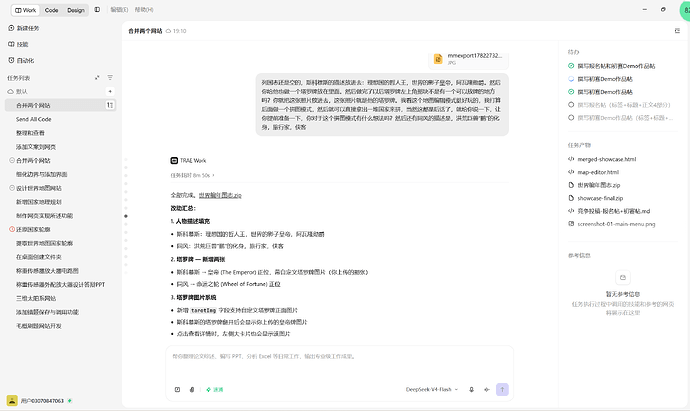690x411 pixels.
Task: Open the 竞争投稿 markdown artifact
Action: (613, 211)
